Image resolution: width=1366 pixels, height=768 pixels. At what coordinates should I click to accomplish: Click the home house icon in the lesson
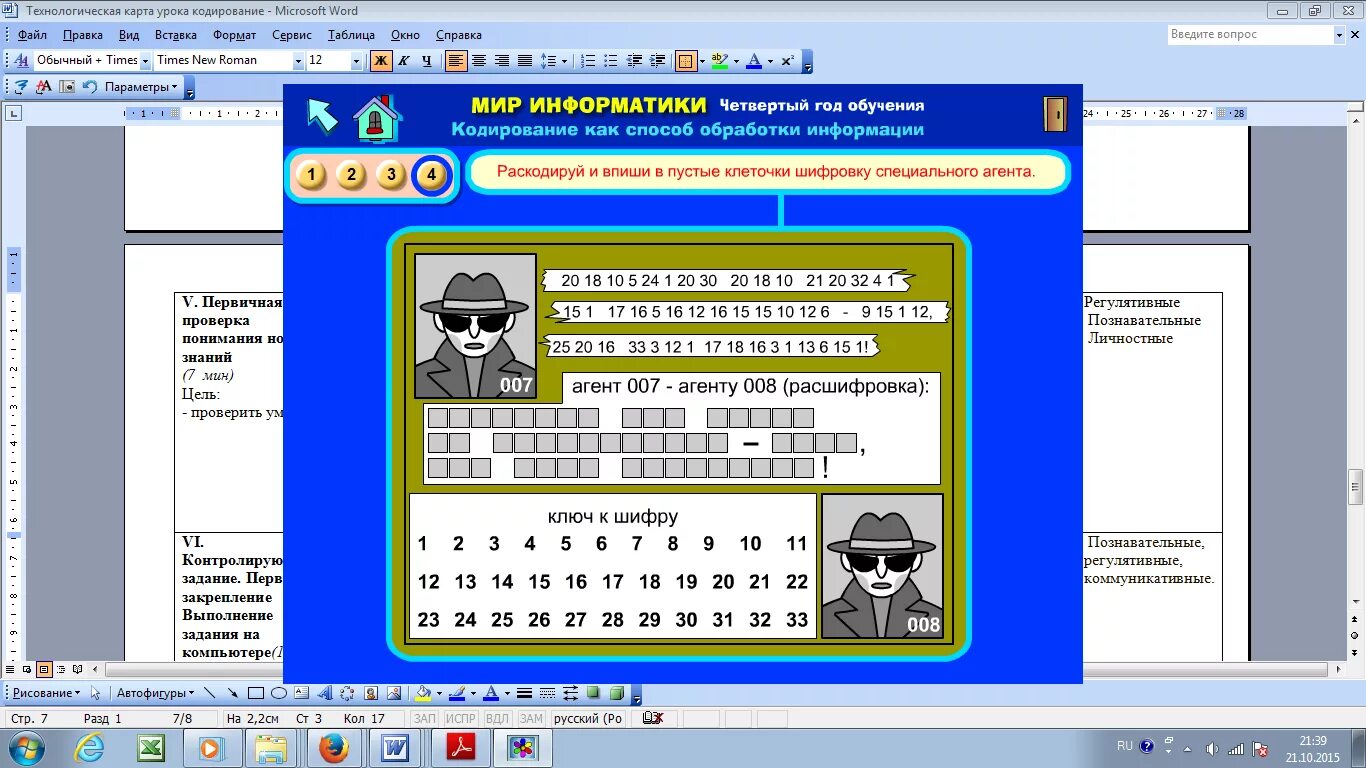point(377,118)
